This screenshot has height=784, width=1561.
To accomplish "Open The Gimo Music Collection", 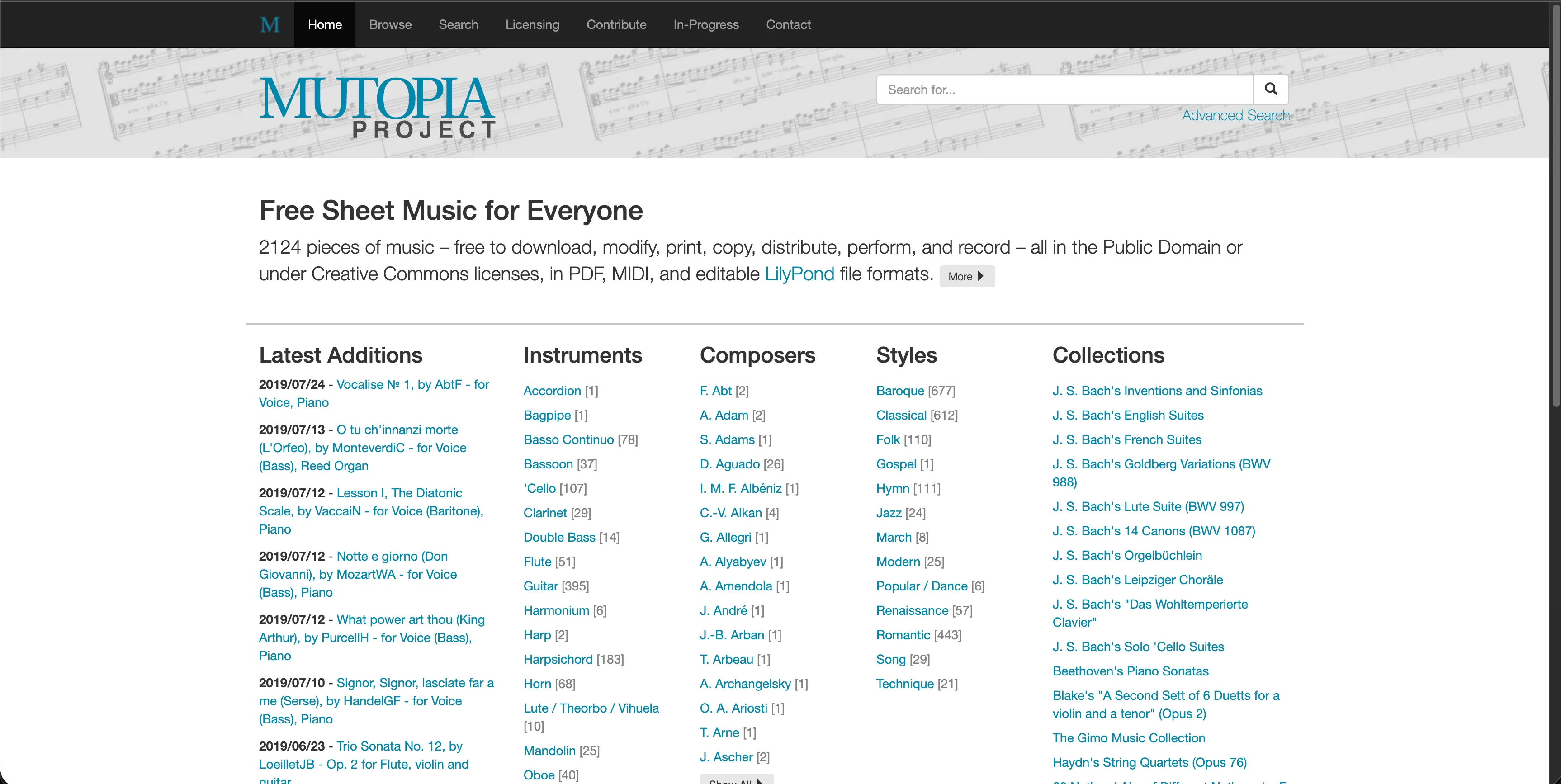I will coord(1128,738).
